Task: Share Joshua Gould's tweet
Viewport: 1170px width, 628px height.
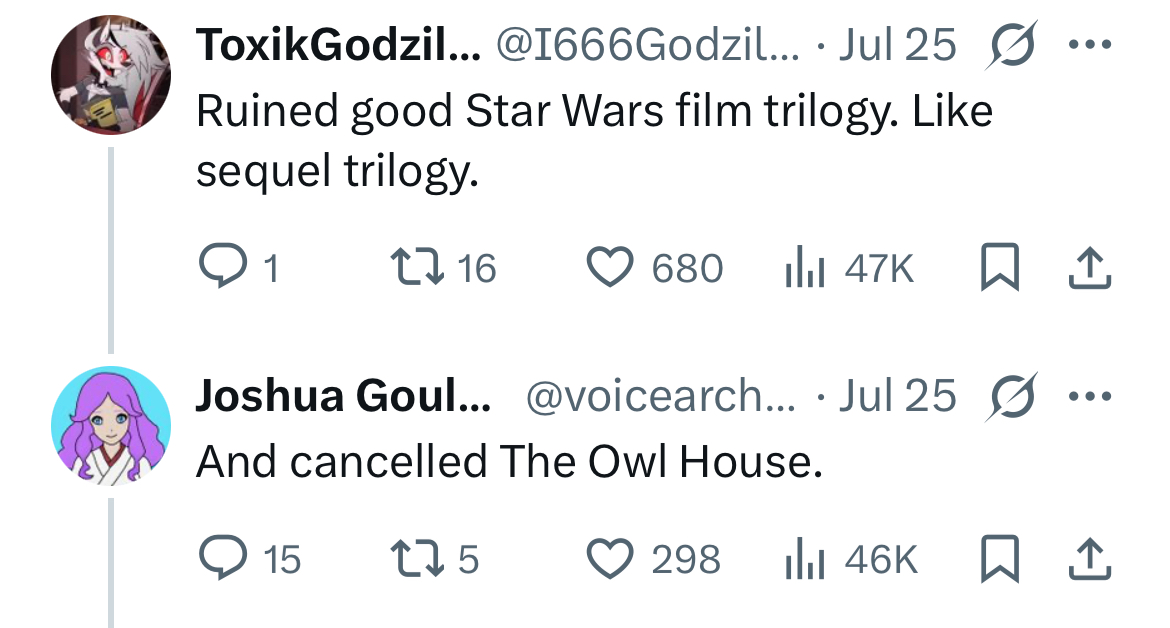Action: (x=1089, y=559)
